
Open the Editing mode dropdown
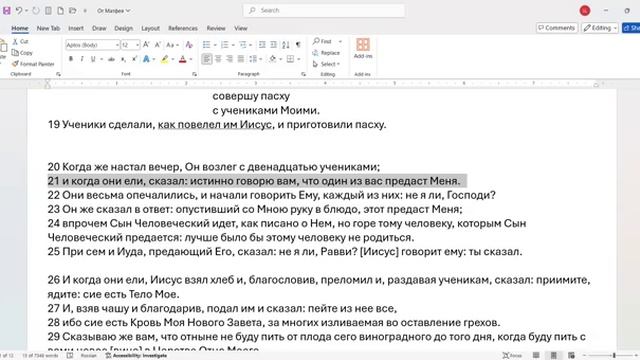point(600,28)
